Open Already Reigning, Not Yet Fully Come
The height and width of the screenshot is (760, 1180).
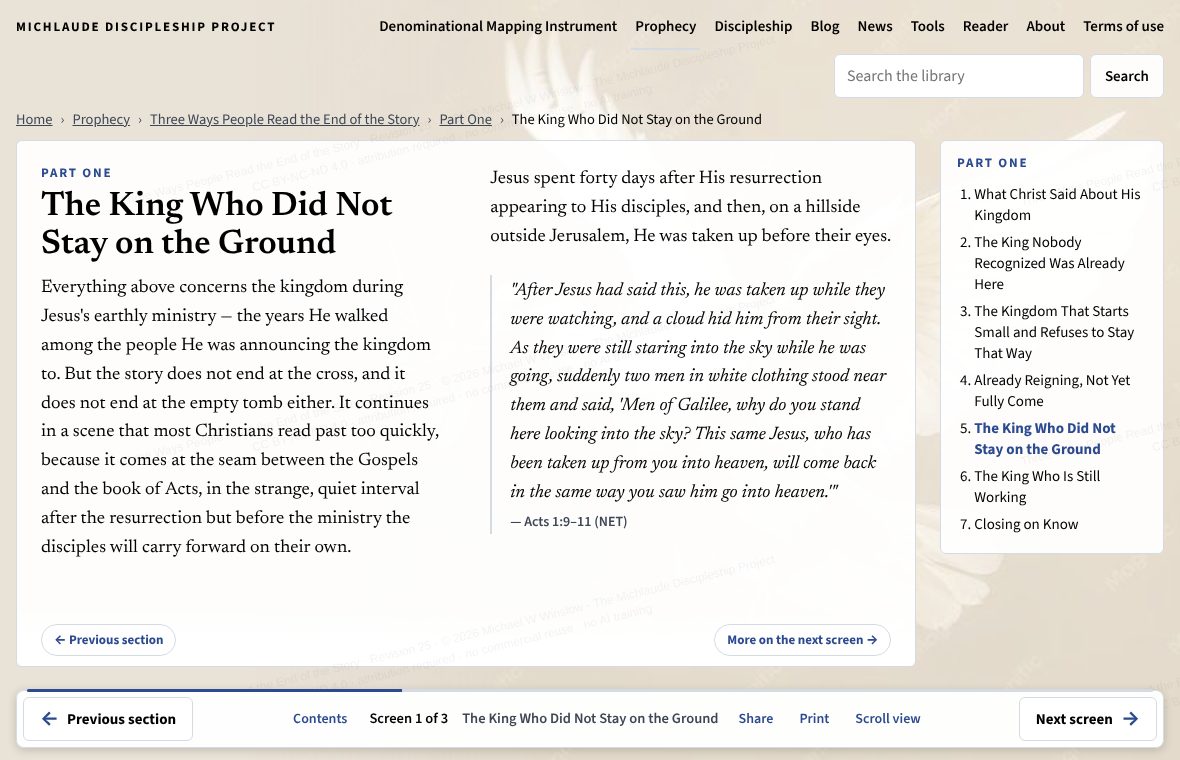click(x=1051, y=391)
